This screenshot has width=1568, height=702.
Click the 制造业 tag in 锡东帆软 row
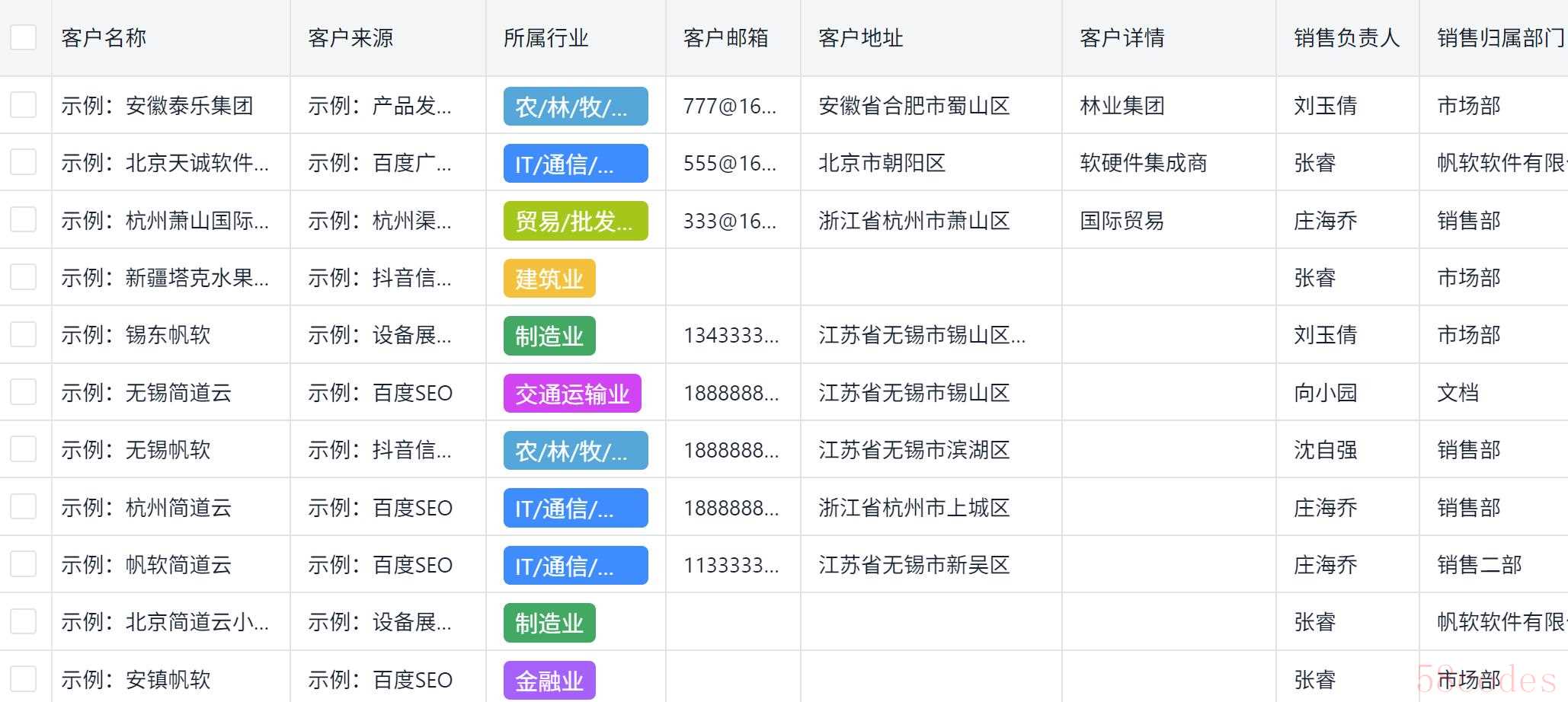(549, 336)
